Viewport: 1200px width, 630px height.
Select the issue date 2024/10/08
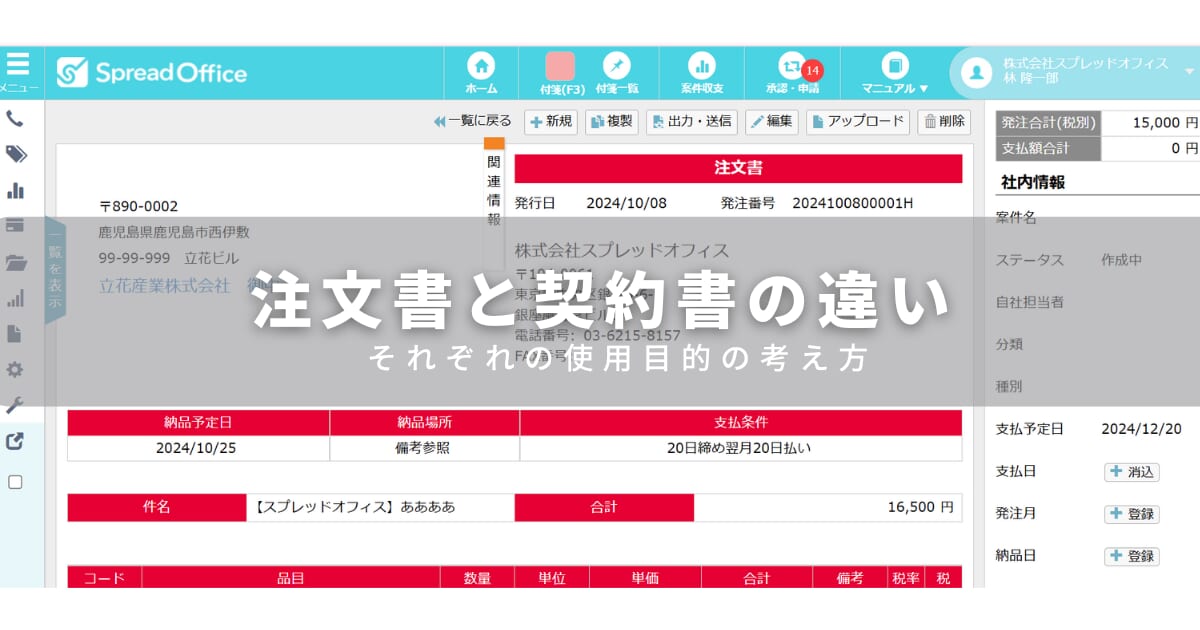point(626,203)
